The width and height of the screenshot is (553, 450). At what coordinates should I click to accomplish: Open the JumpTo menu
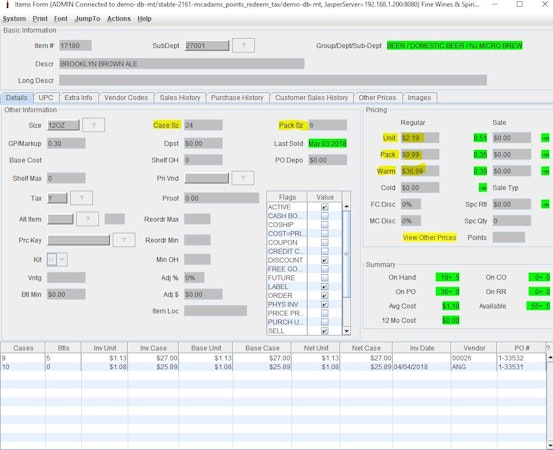[87, 19]
